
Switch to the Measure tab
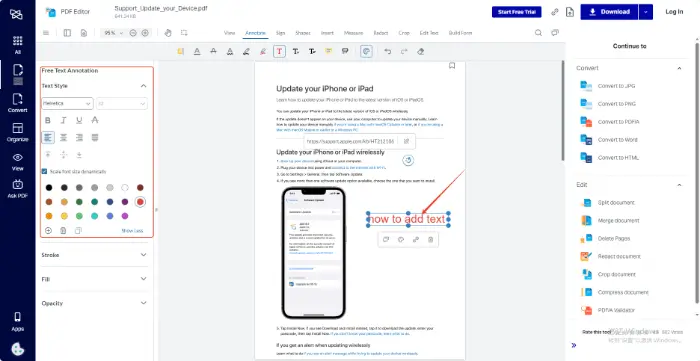tap(353, 33)
